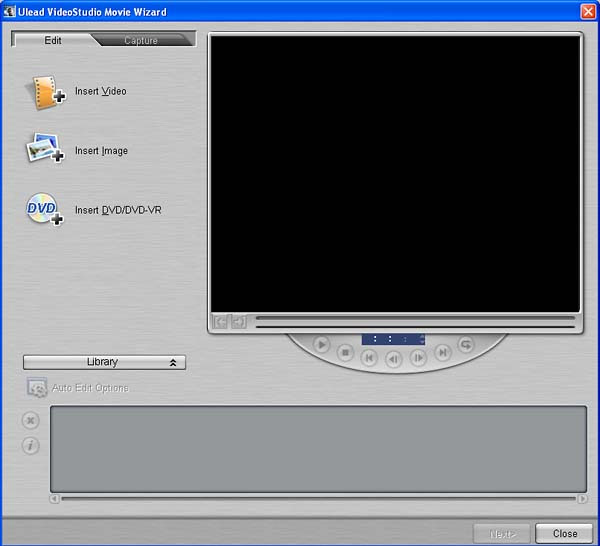Click the Mark-in bracket button

coord(220,322)
